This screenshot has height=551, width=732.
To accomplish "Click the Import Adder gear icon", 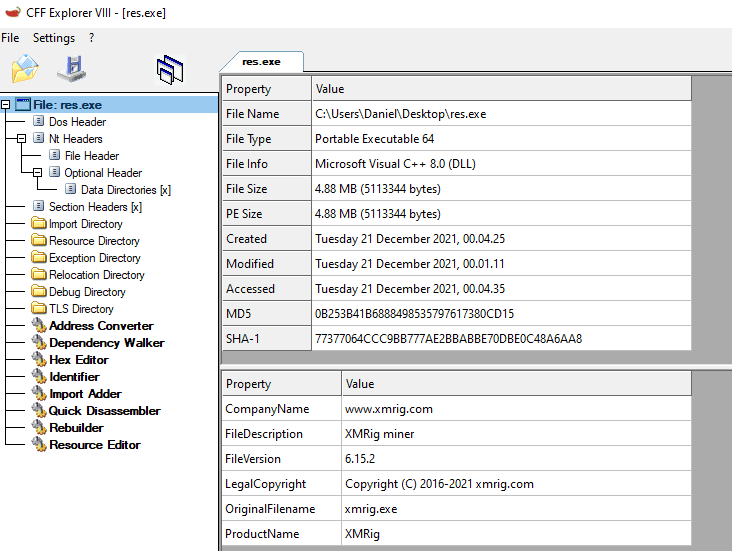I will [x=39, y=394].
